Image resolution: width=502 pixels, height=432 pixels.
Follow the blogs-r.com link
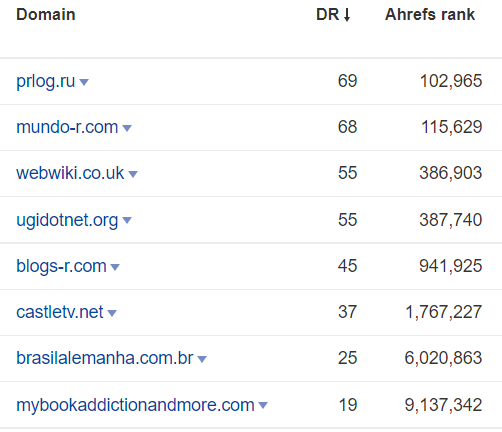pos(61,266)
